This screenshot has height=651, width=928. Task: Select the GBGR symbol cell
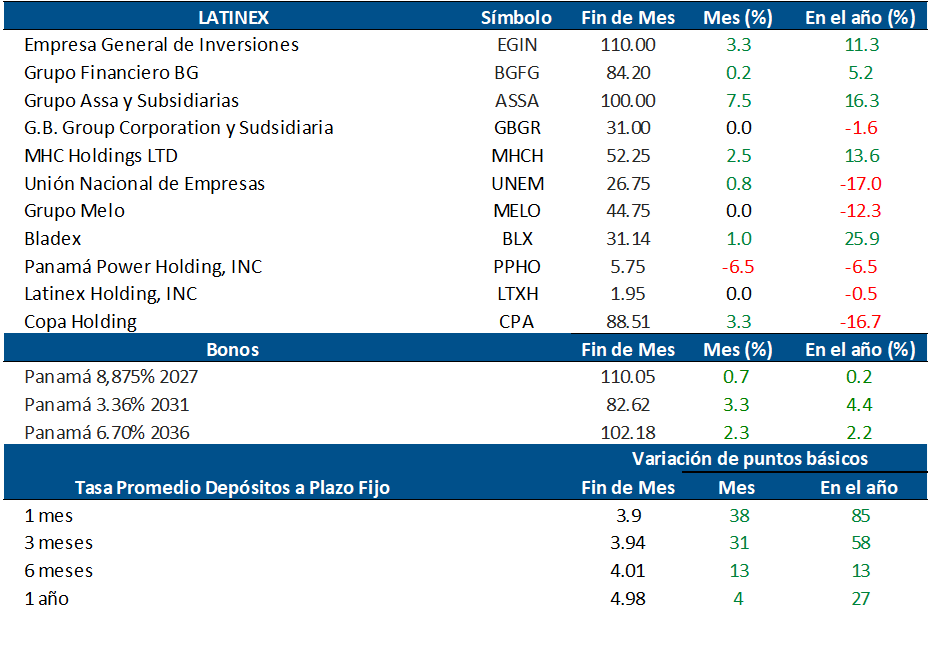click(x=517, y=128)
